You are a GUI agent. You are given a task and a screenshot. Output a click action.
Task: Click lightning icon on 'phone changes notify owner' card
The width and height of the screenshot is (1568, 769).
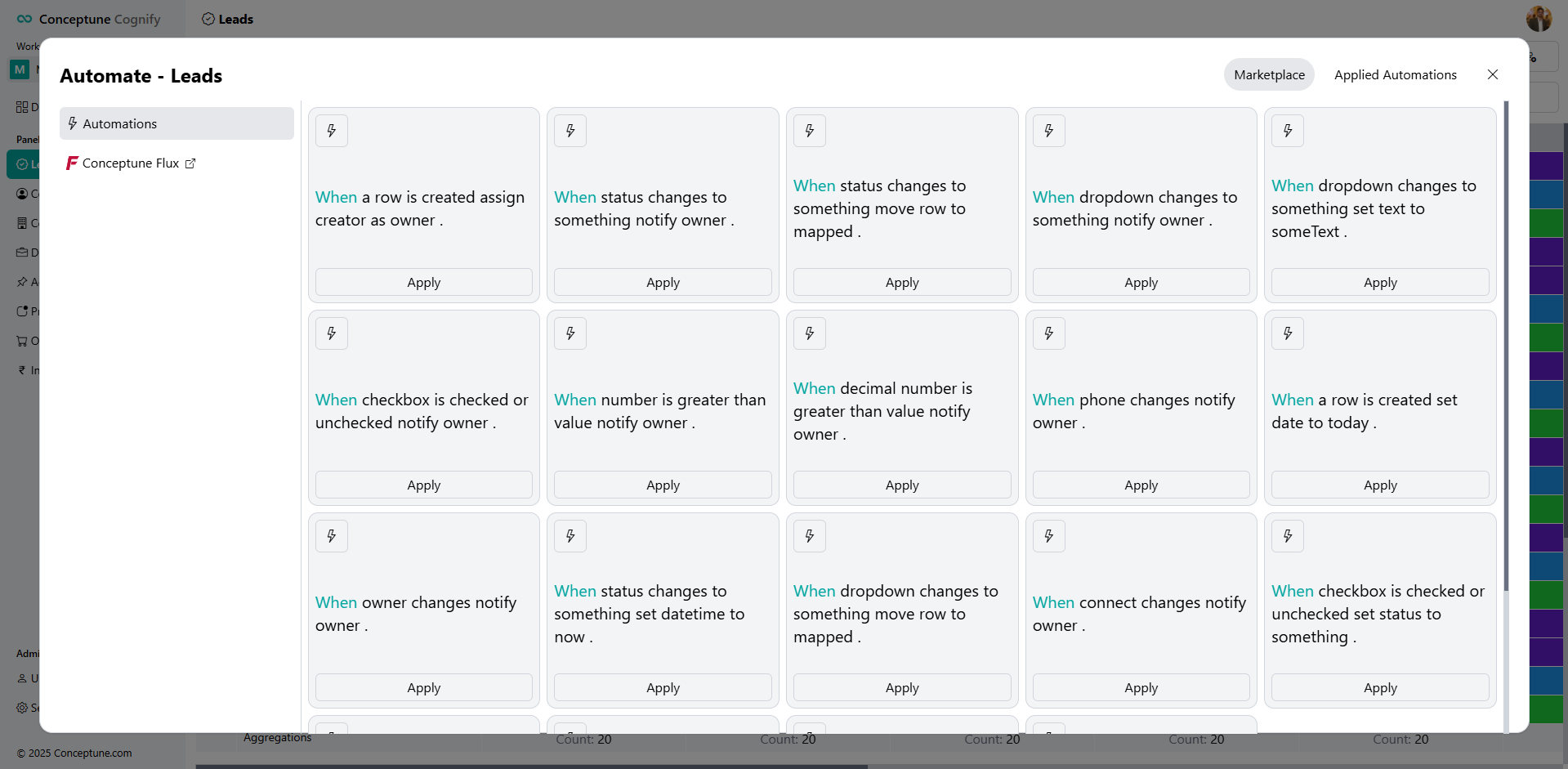pyautogui.click(x=1049, y=333)
